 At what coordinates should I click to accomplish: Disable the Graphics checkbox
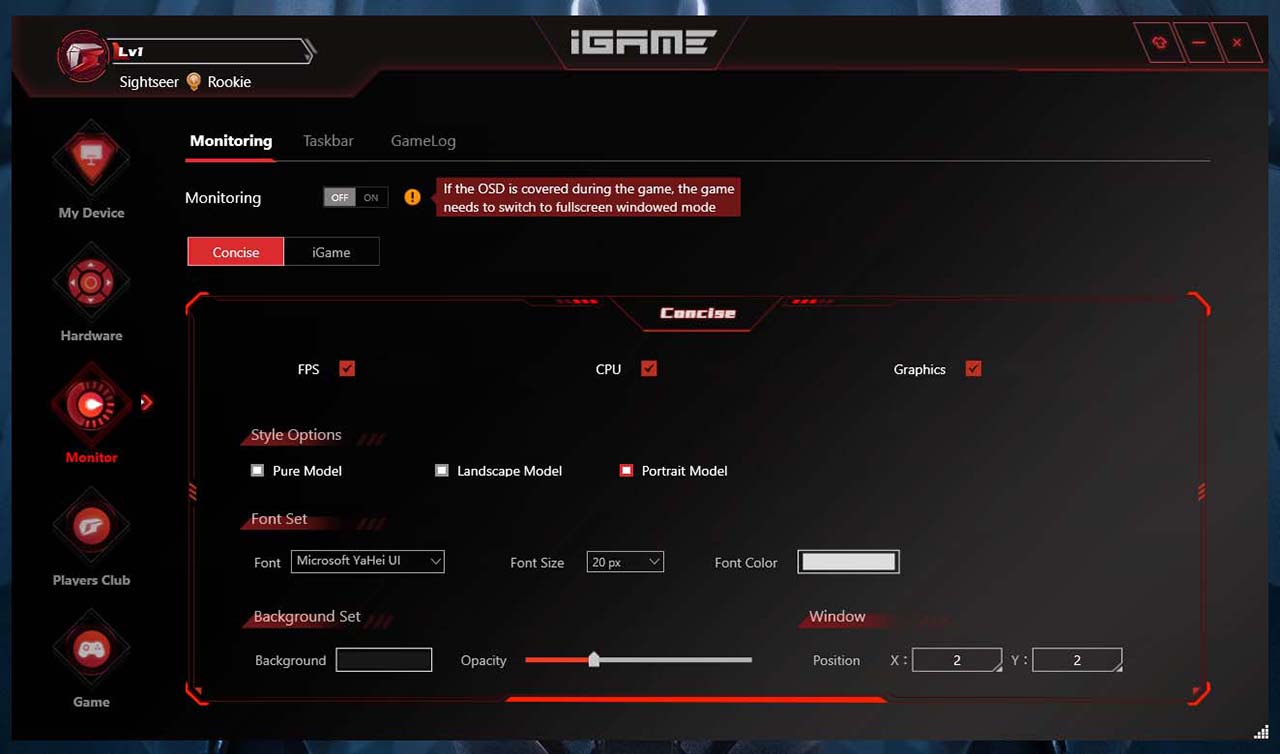[973, 368]
